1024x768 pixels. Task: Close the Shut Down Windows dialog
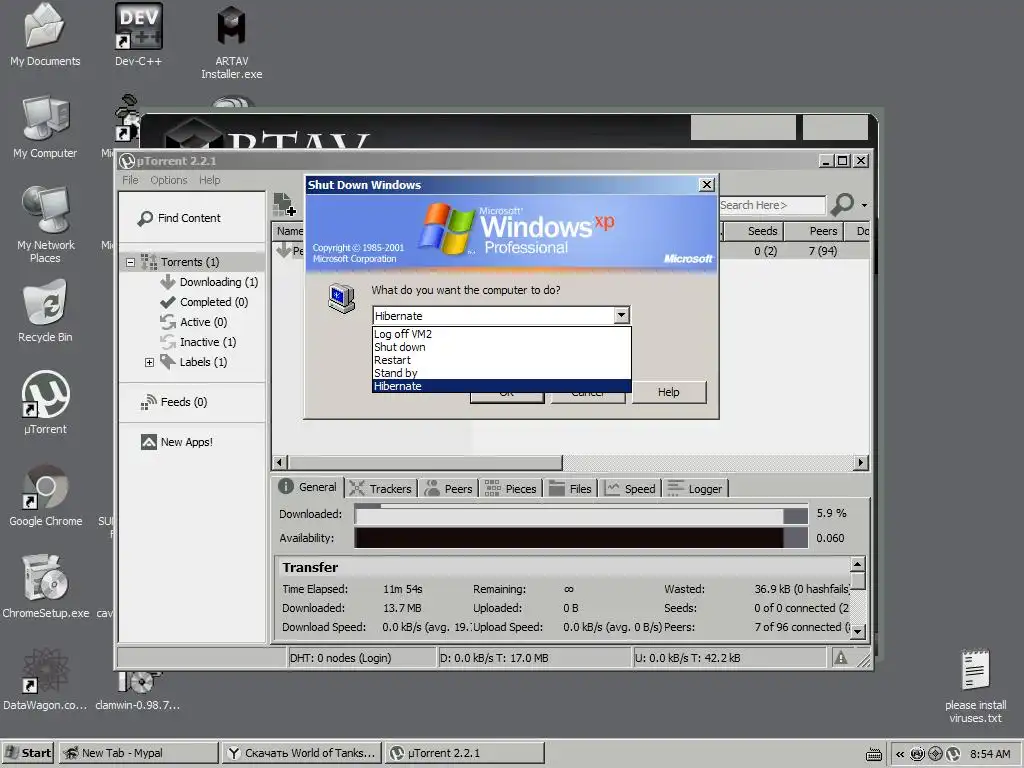click(707, 185)
